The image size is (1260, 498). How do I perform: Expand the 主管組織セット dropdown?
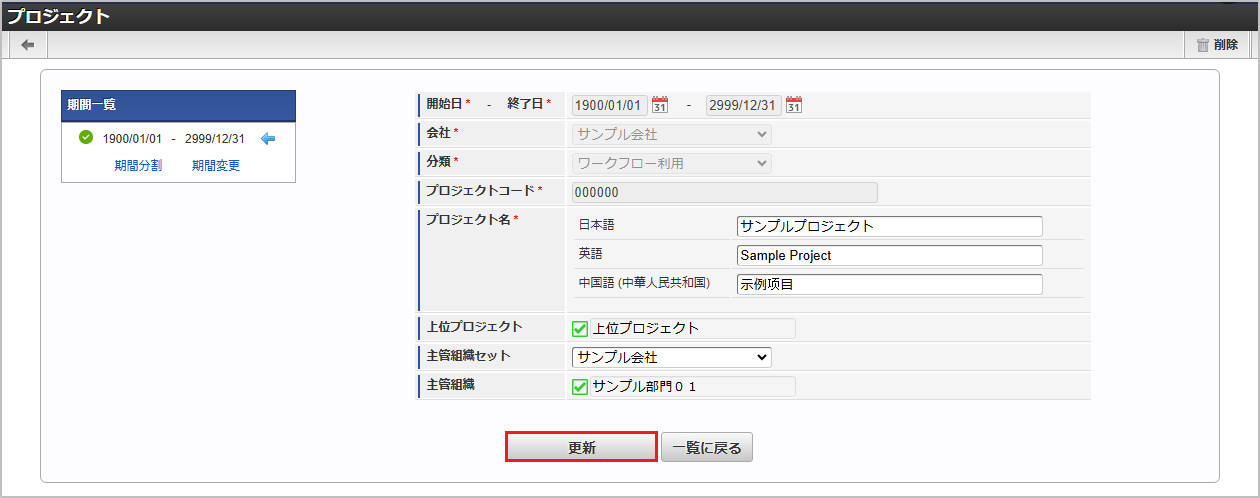[x=671, y=357]
